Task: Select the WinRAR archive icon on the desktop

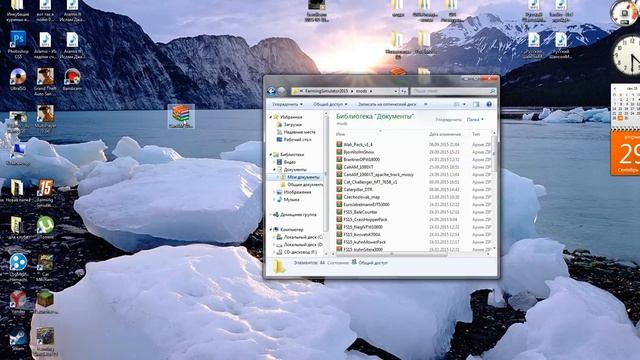Action: point(181,115)
